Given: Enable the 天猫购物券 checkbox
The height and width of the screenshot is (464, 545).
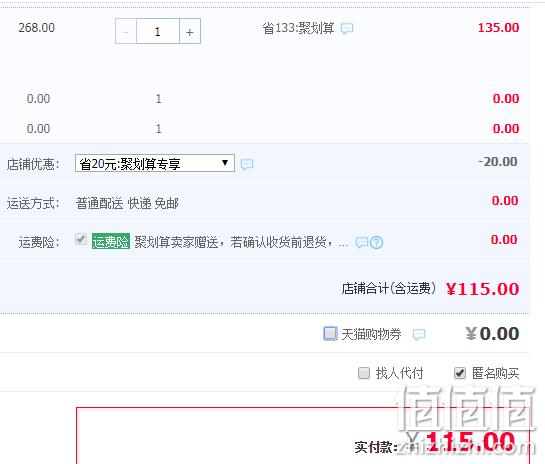Looking at the screenshot, I should point(330,334).
